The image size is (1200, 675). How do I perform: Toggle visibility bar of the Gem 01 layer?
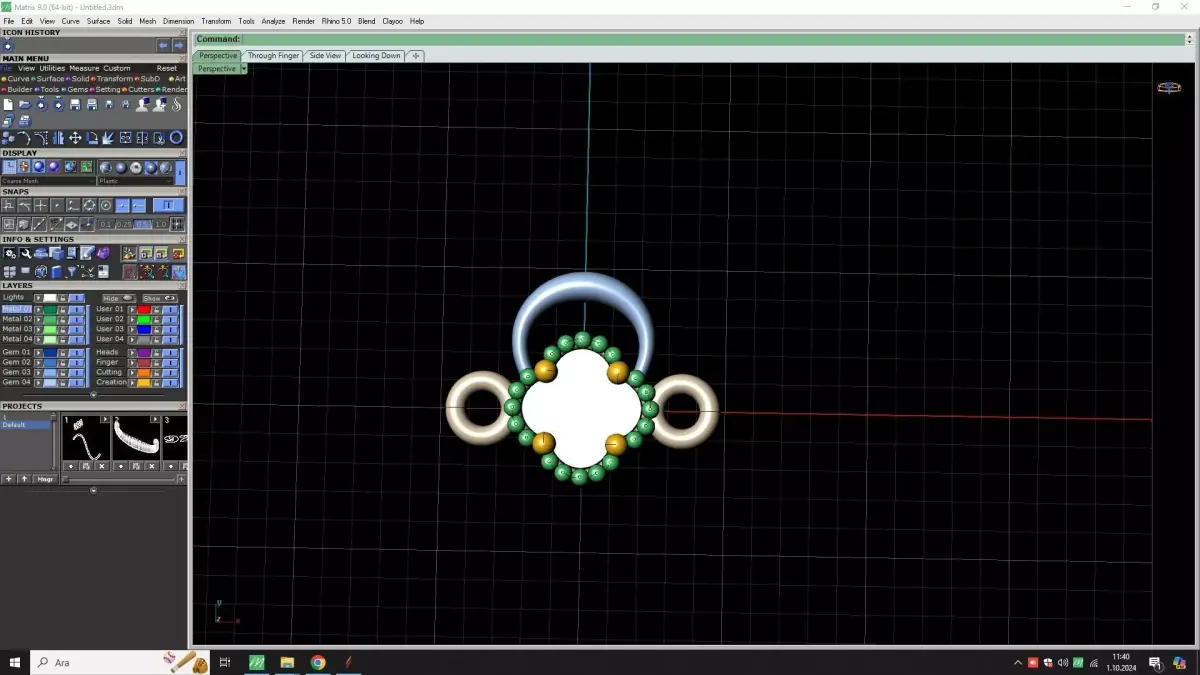point(76,353)
